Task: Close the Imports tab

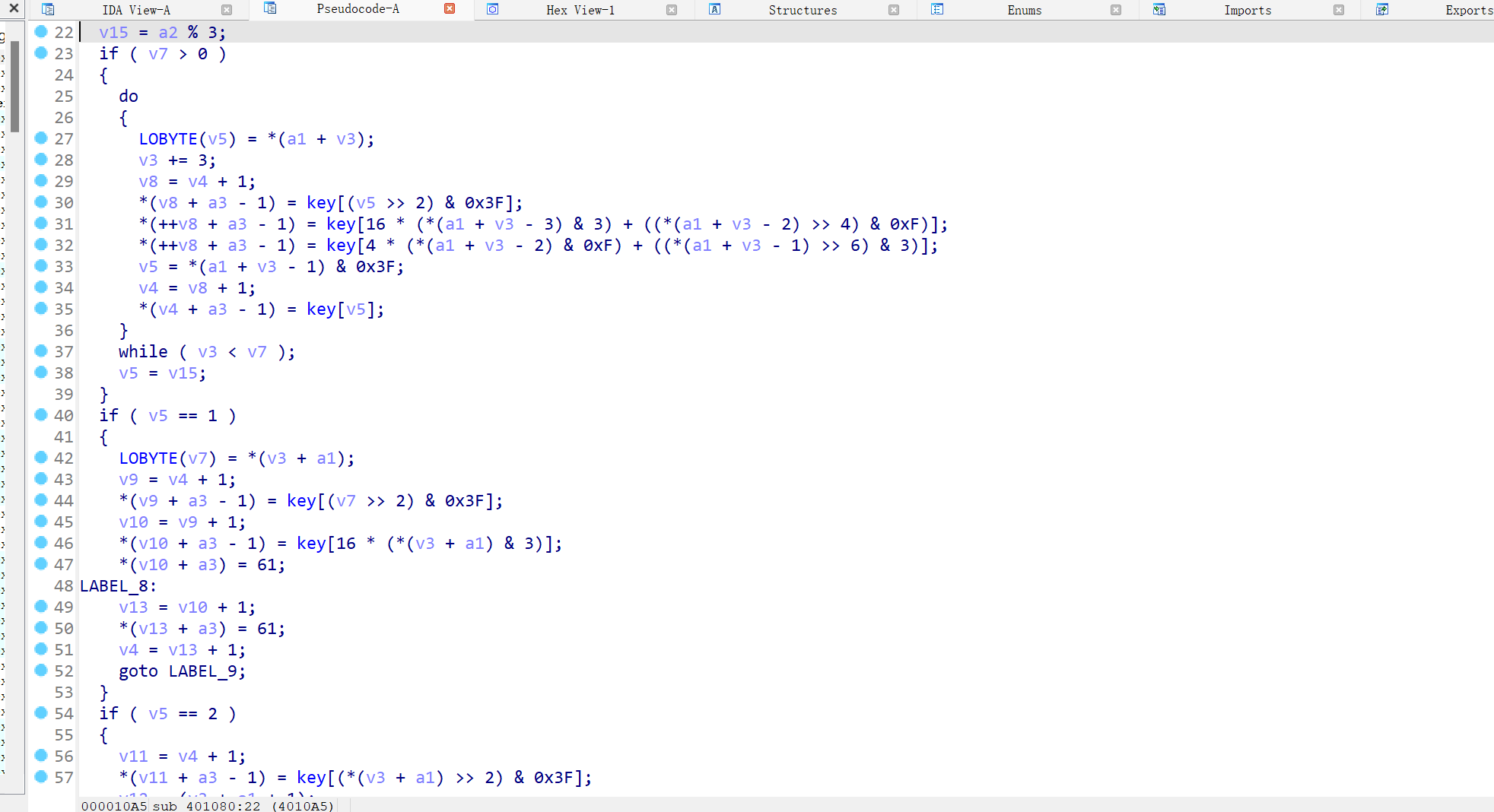Action: tap(1339, 10)
